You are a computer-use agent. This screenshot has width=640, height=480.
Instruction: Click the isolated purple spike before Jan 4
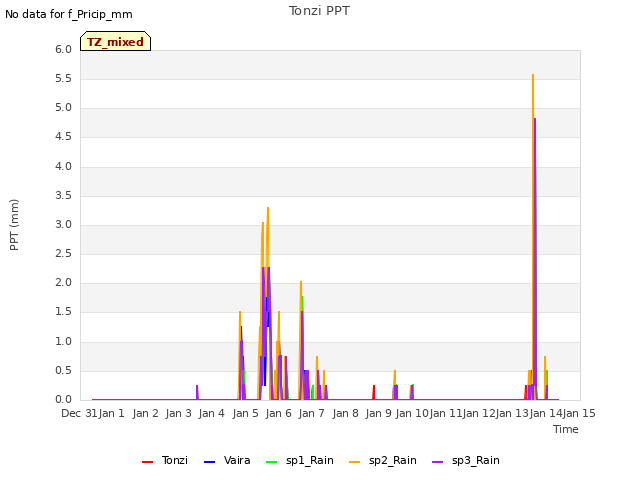[x=197, y=392]
